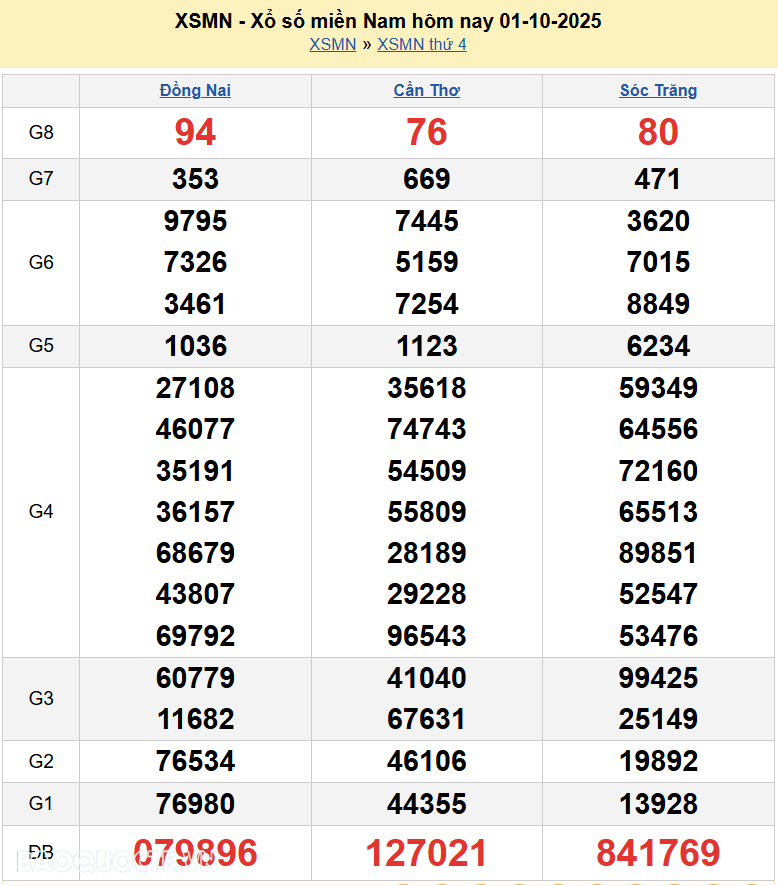Open the Sóc Trăng province link
778x885 pixels.
(x=658, y=90)
